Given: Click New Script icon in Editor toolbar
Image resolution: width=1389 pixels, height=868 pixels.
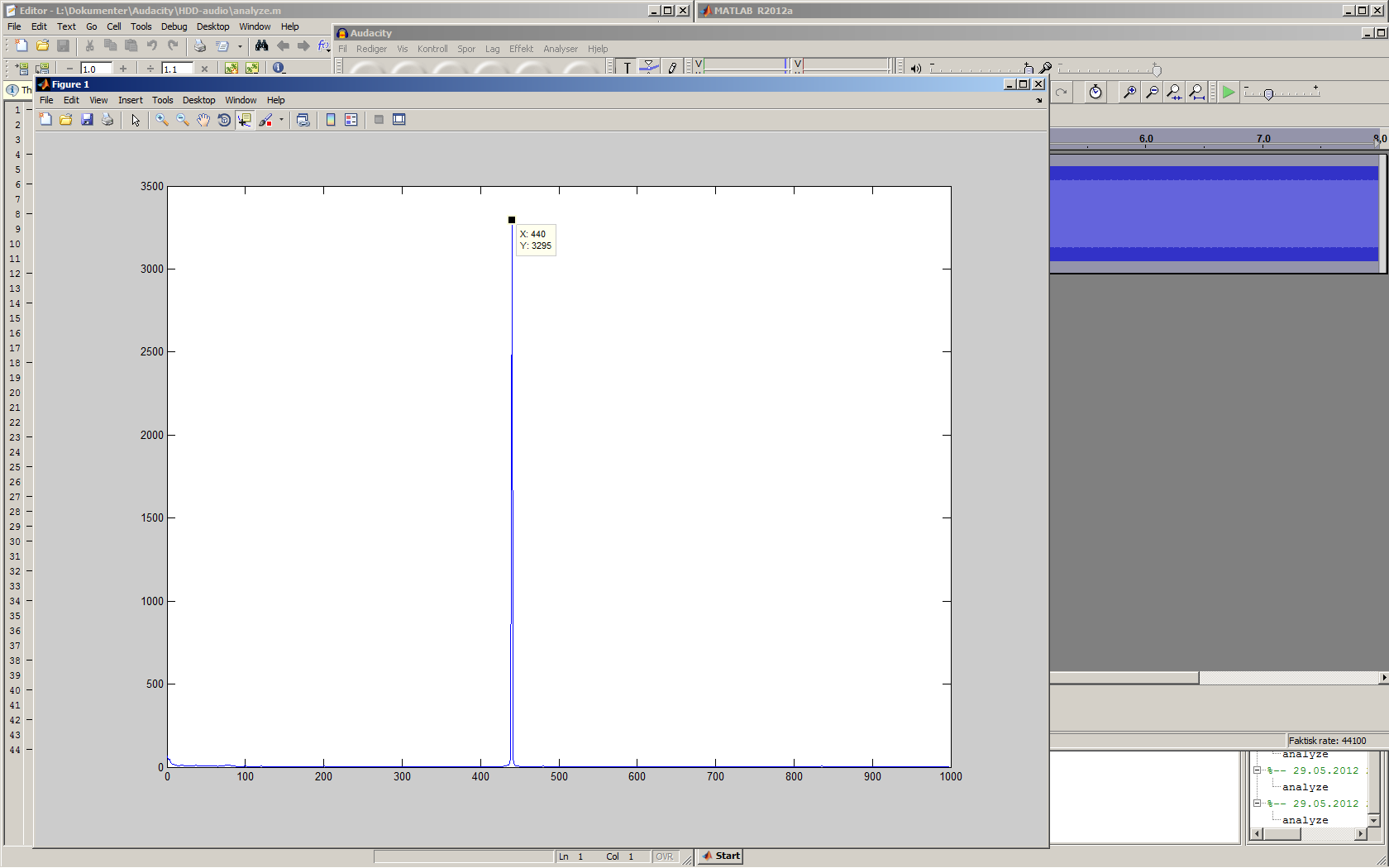Looking at the screenshot, I should point(21,46).
